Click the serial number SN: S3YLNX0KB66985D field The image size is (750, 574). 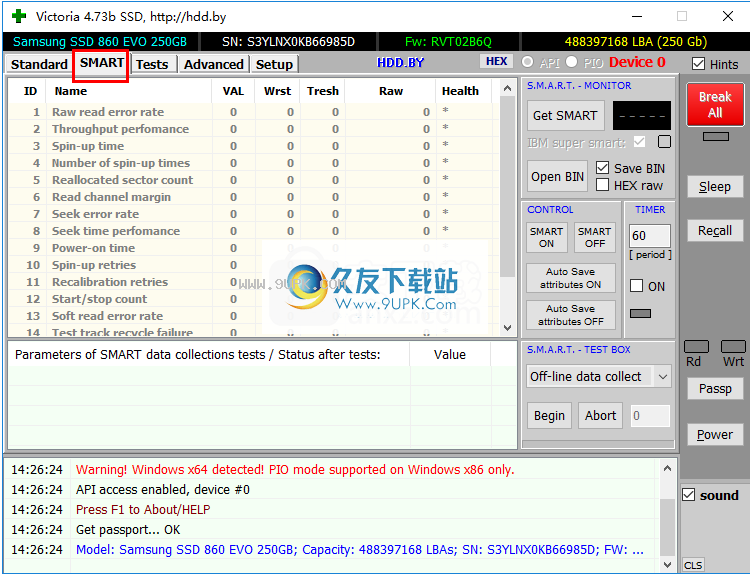(x=288, y=42)
